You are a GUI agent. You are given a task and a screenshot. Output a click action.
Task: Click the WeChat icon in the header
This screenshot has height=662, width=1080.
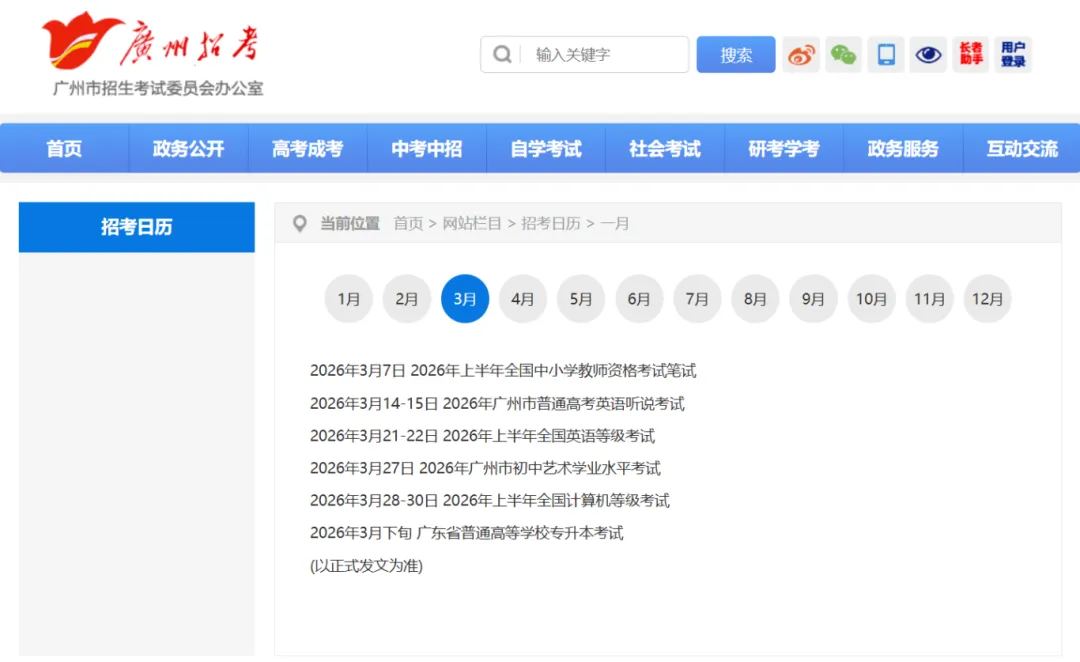[842, 54]
